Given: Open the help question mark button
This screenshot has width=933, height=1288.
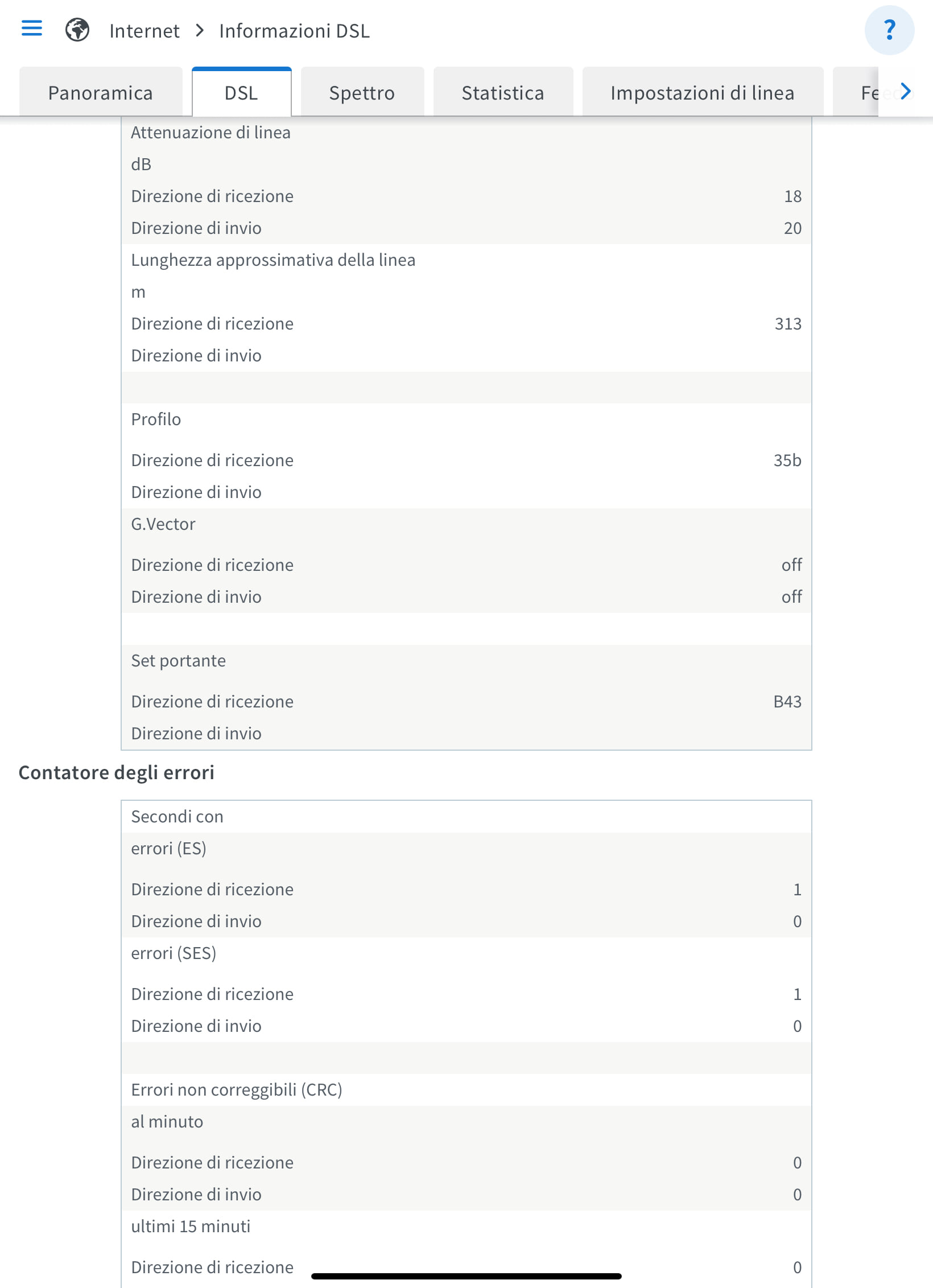Looking at the screenshot, I should coord(889,30).
